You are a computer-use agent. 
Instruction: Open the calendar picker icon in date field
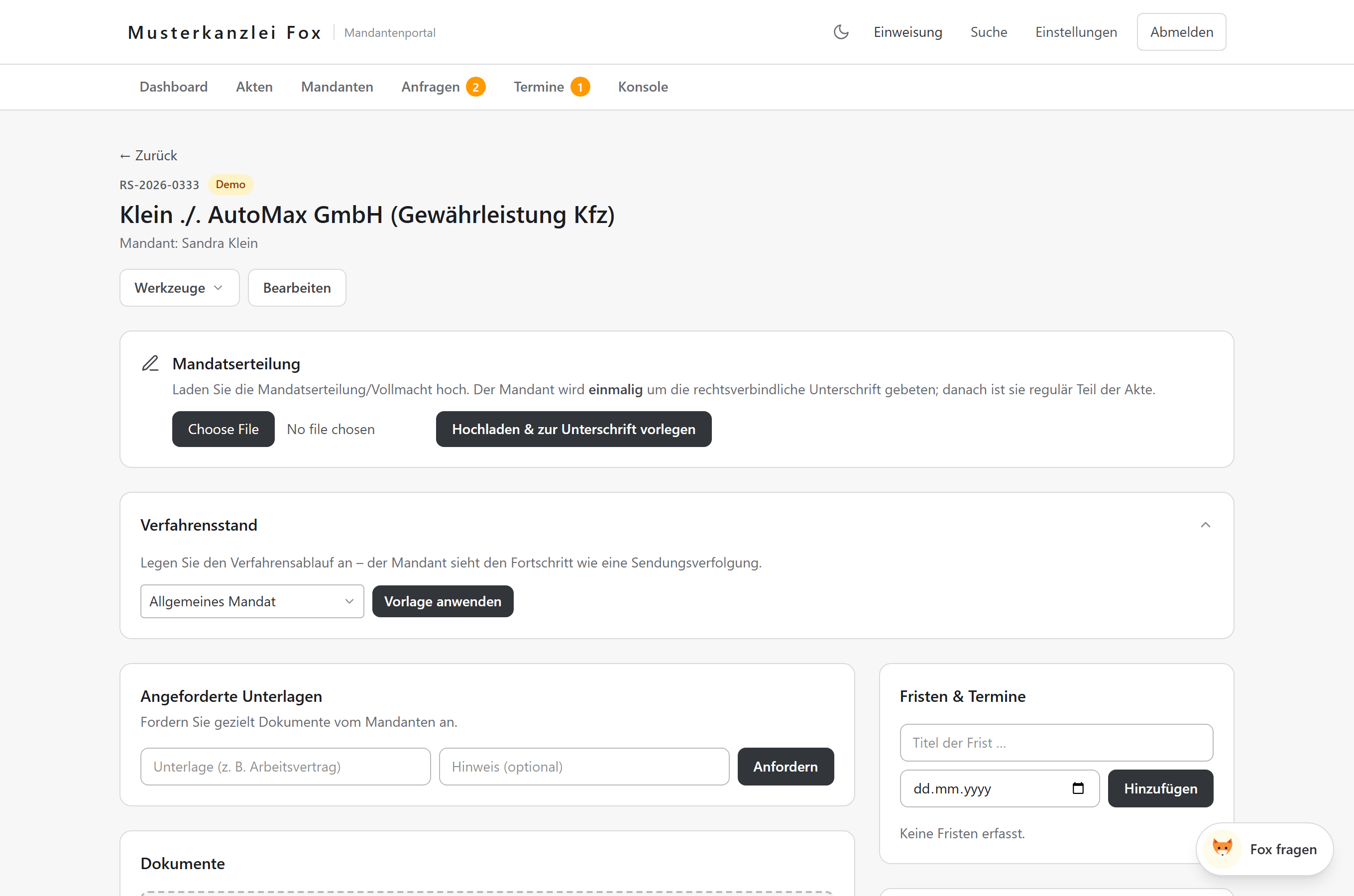pyautogui.click(x=1078, y=788)
